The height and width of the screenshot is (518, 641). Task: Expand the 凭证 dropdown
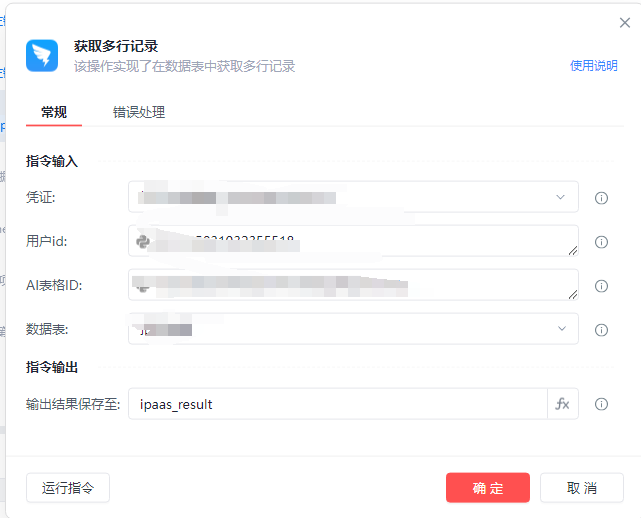(x=560, y=198)
